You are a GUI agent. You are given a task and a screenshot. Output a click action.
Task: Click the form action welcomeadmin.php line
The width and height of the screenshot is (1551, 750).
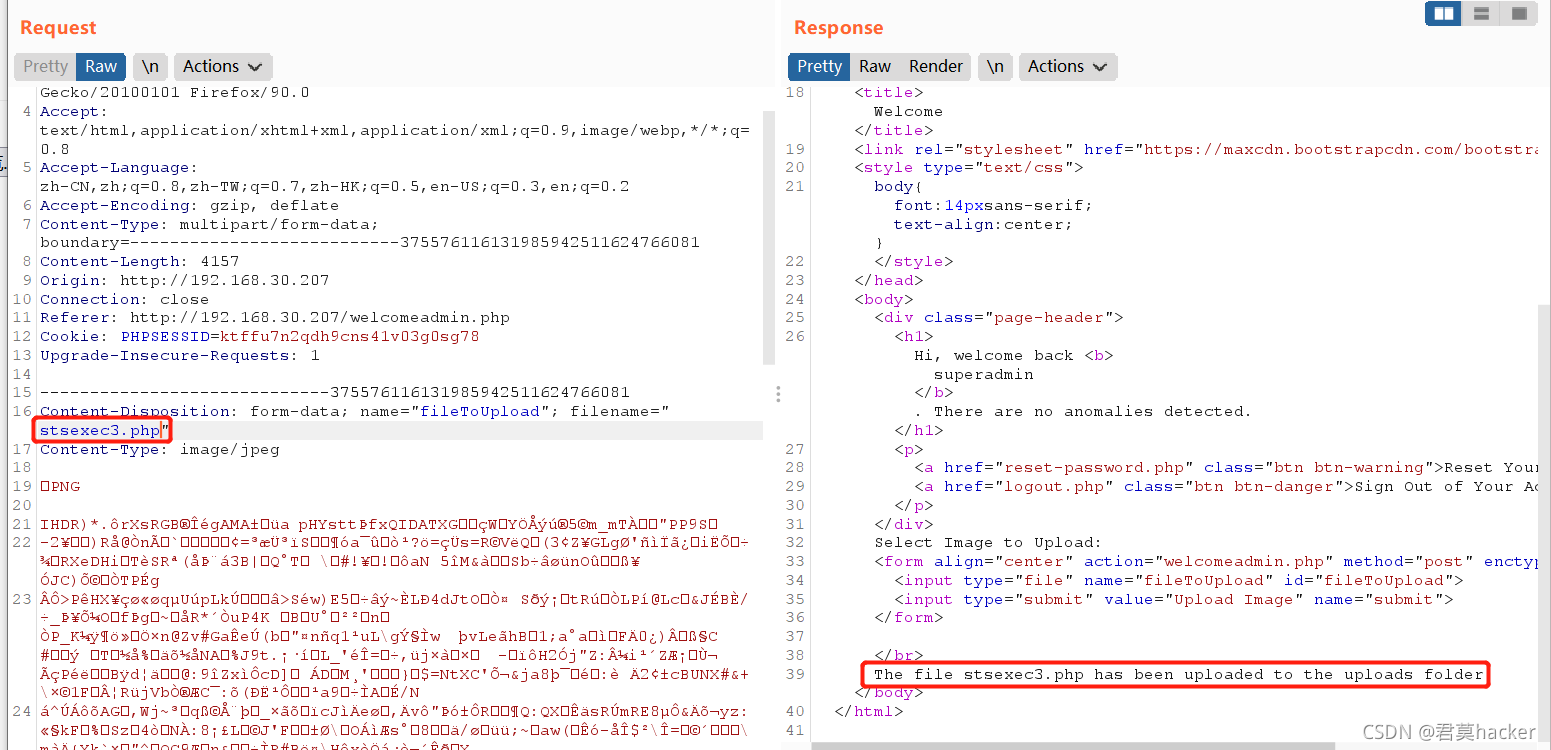click(x=1206, y=561)
